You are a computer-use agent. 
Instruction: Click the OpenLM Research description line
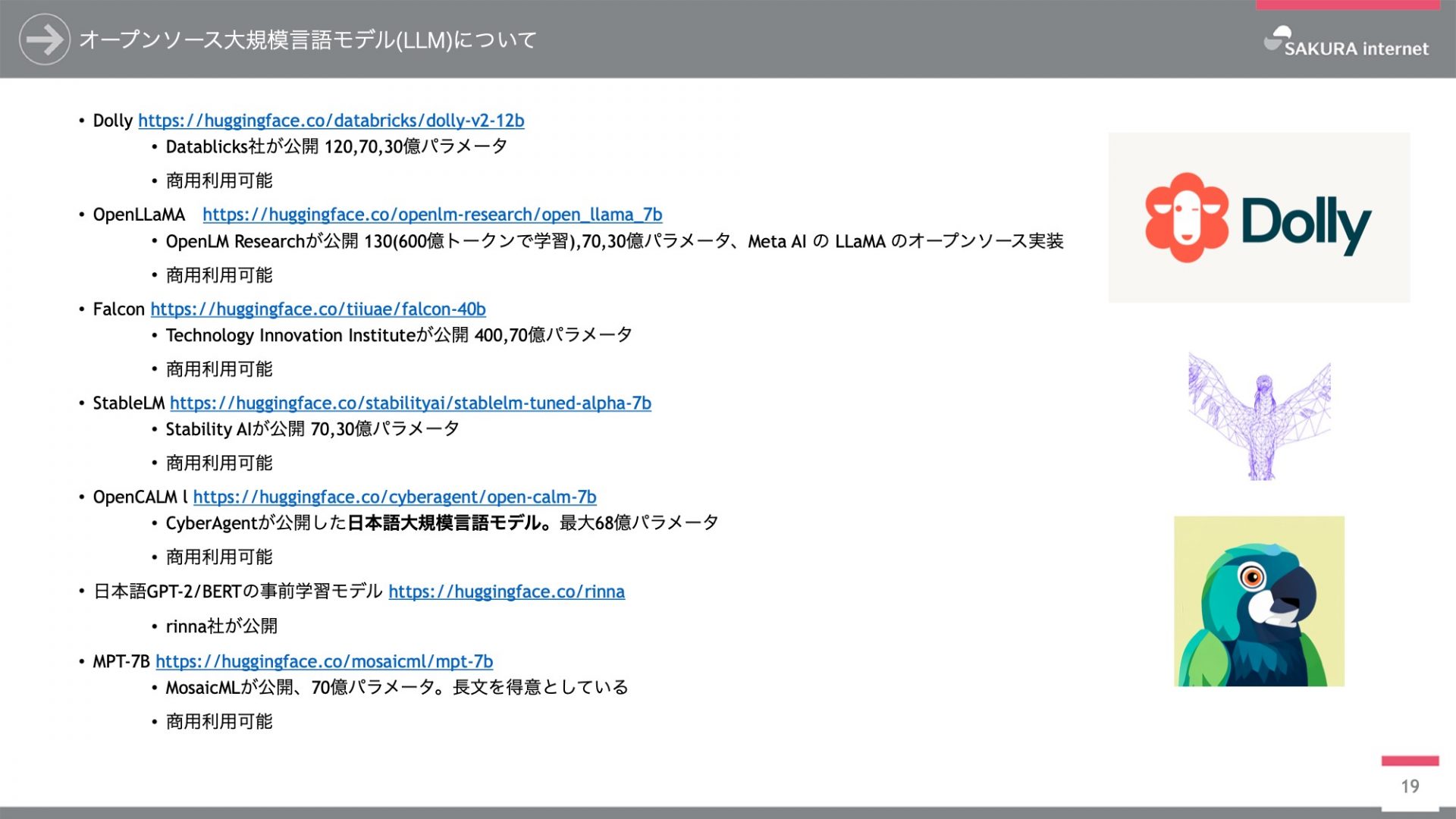[614, 241]
